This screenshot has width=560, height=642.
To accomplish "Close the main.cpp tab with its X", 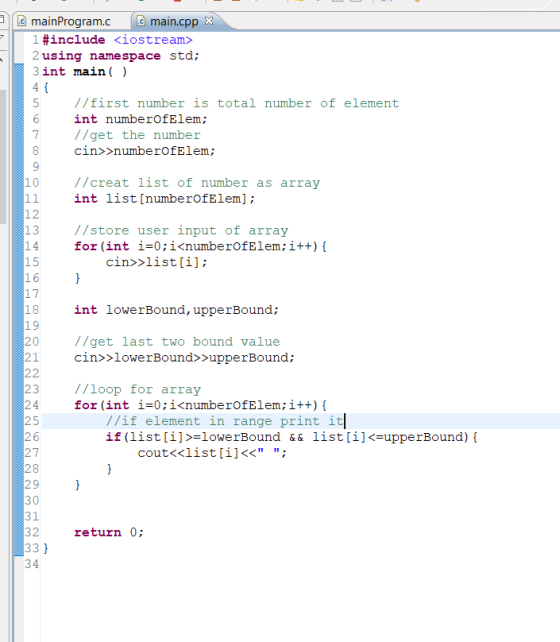I will click(x=209, y=21).
